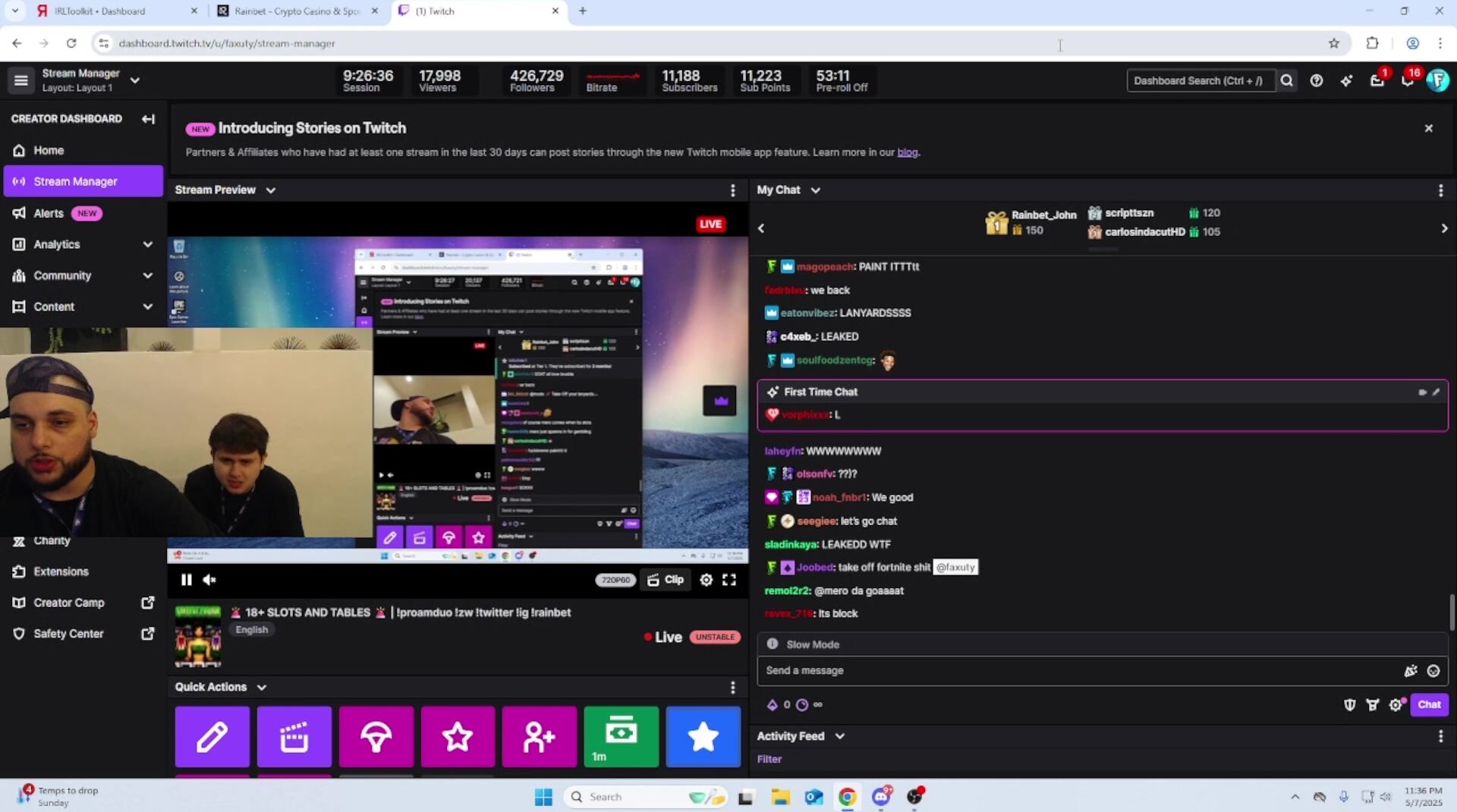
Task: Open the emote picker smiley icon
Action: (1433, 671)
